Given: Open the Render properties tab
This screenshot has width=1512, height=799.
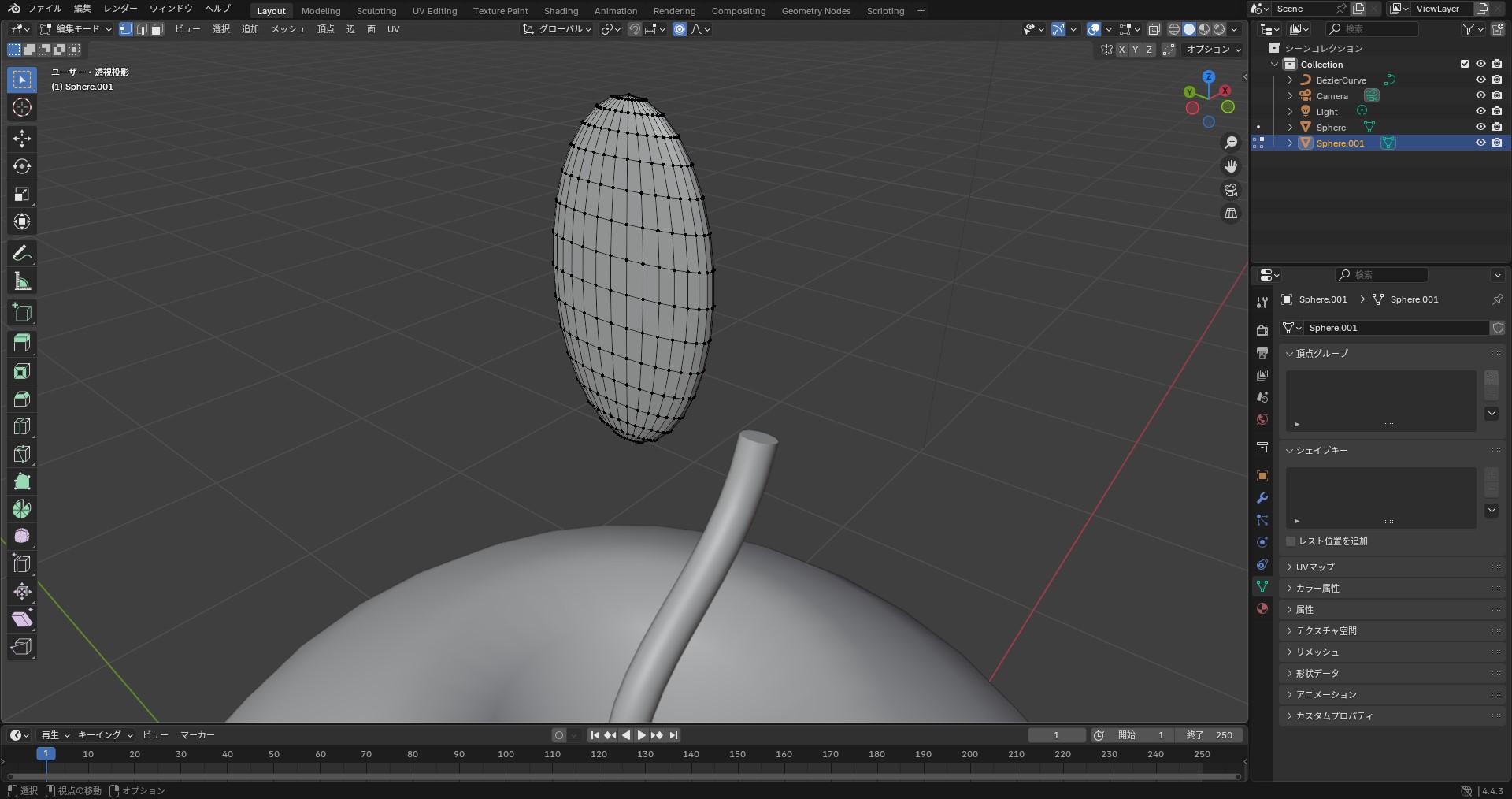Looking at the screenshot, I should click(x=1262, y=330).
